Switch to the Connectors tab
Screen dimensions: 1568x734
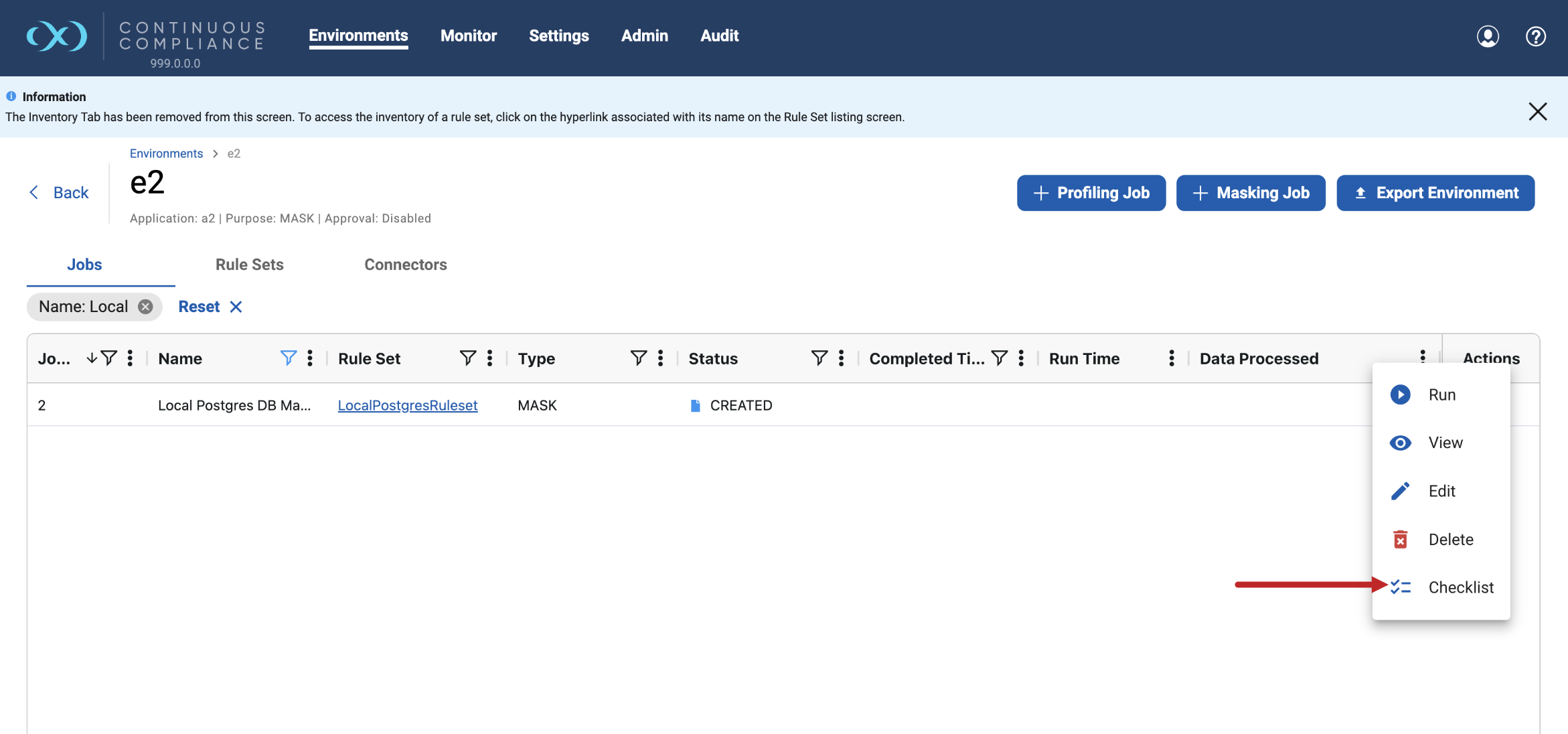click(x=405, y=265)
